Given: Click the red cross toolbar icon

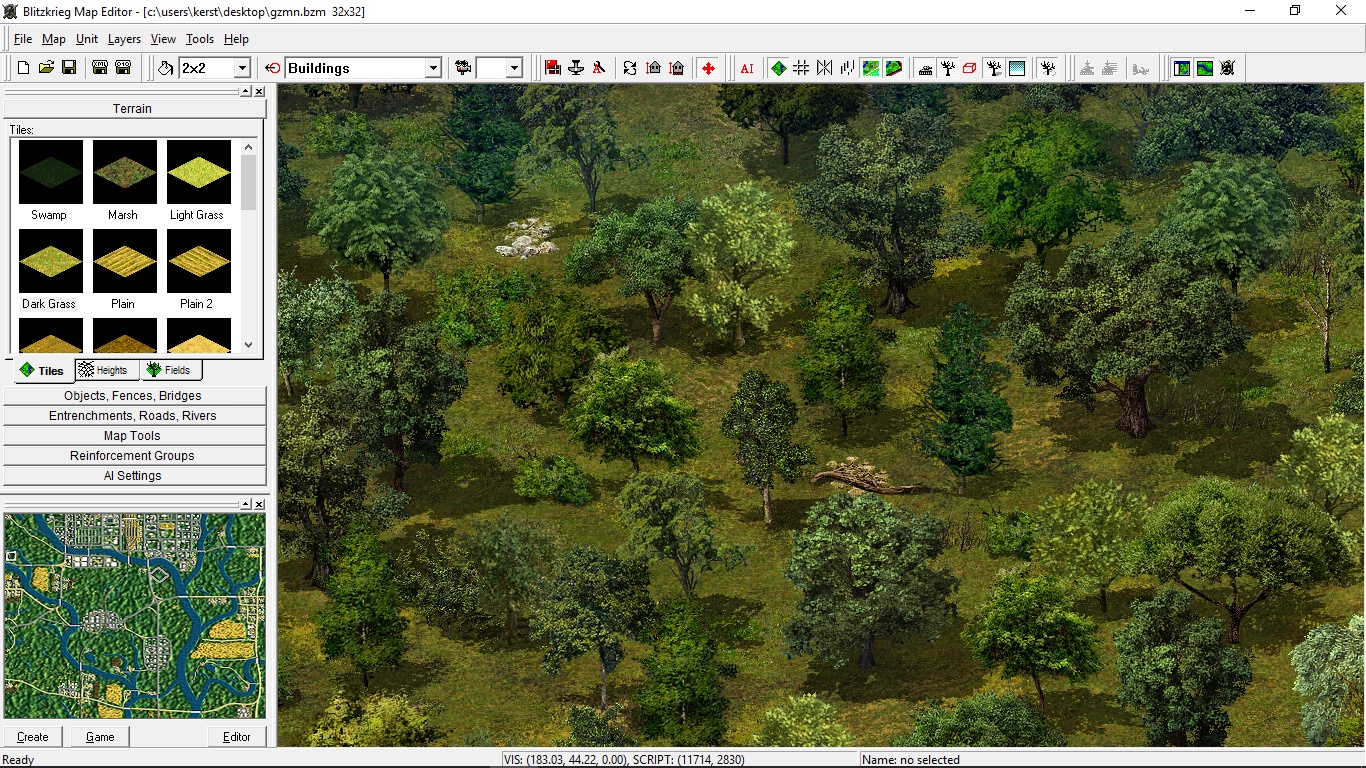Looking at the screenshot, I should click(x=709, y=68).
